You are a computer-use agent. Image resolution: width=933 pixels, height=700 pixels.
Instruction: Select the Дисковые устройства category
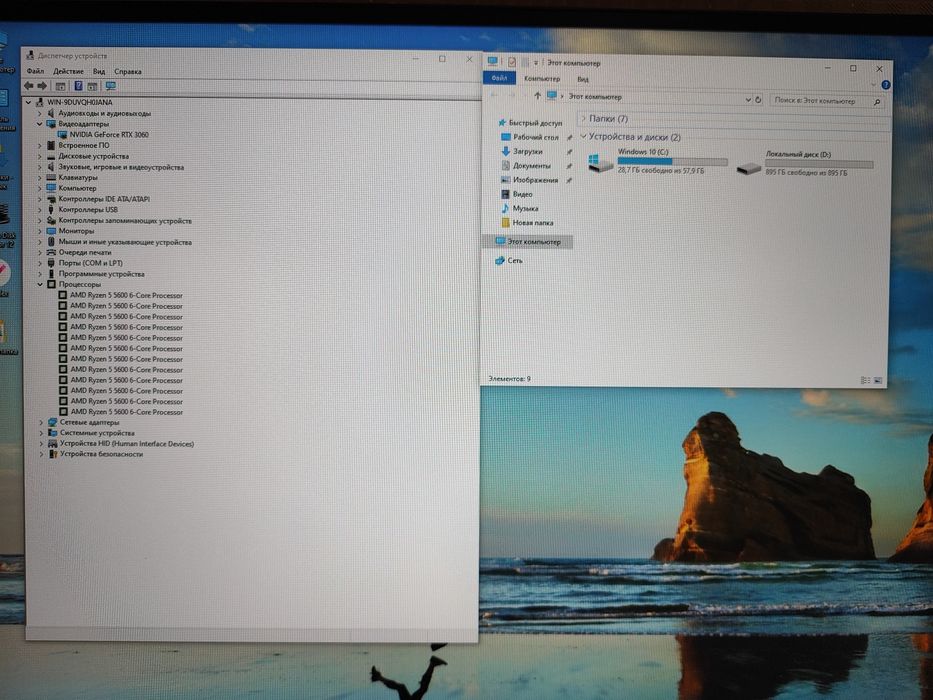coord(93,156)
